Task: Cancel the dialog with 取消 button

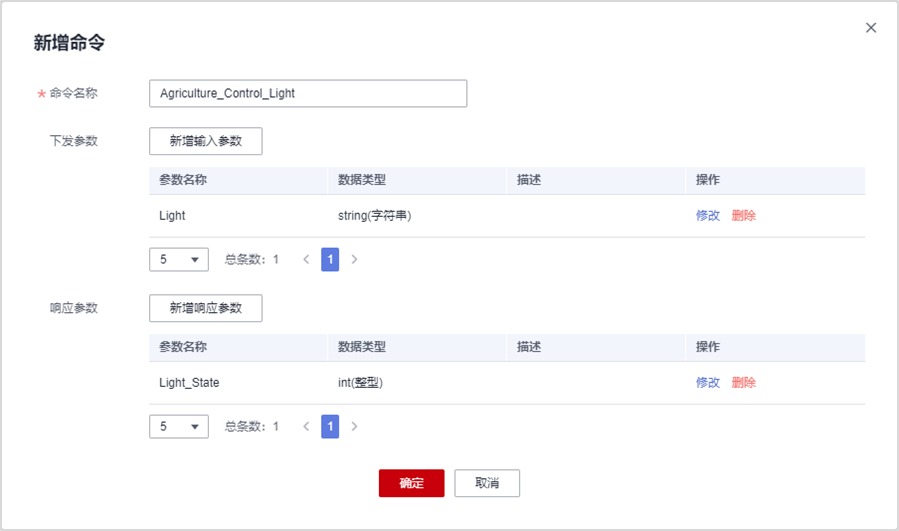Action: [x=487, y=483]
